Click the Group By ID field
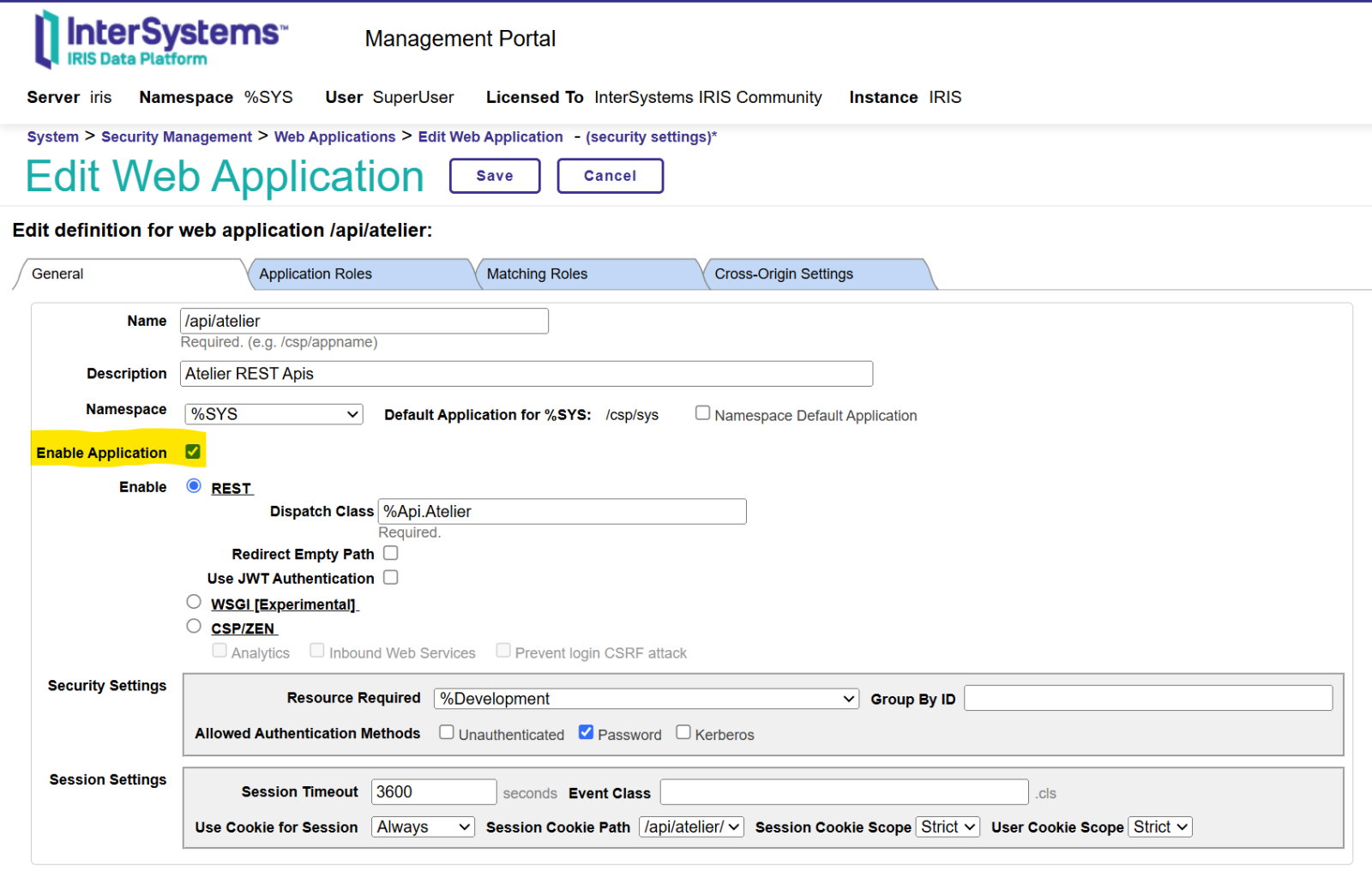 pos(1148,698)
